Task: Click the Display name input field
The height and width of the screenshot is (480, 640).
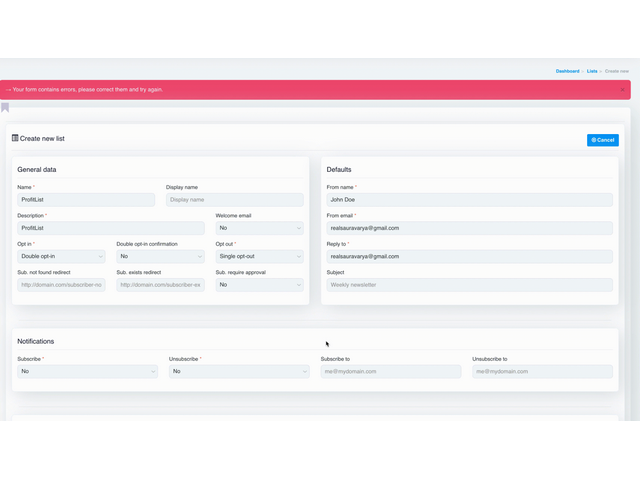Action: point(235,200)
